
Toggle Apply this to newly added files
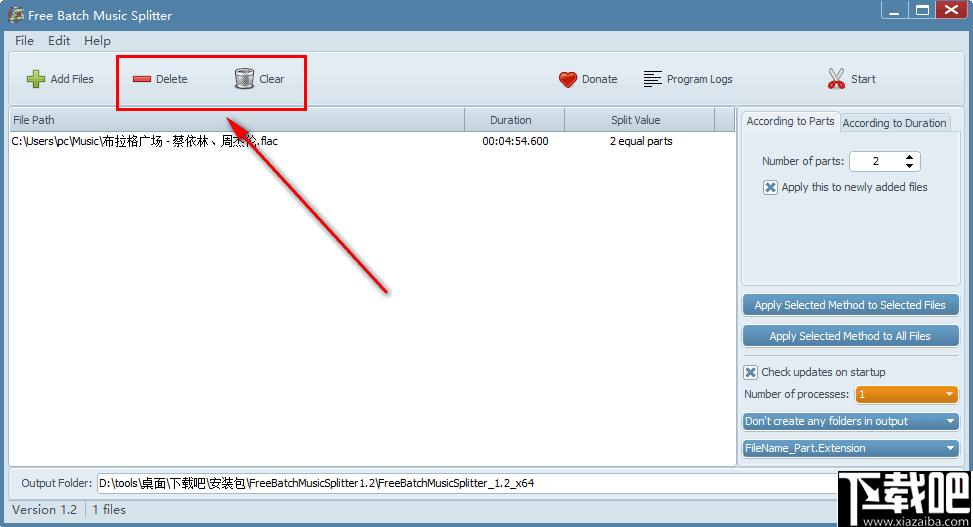770,187
